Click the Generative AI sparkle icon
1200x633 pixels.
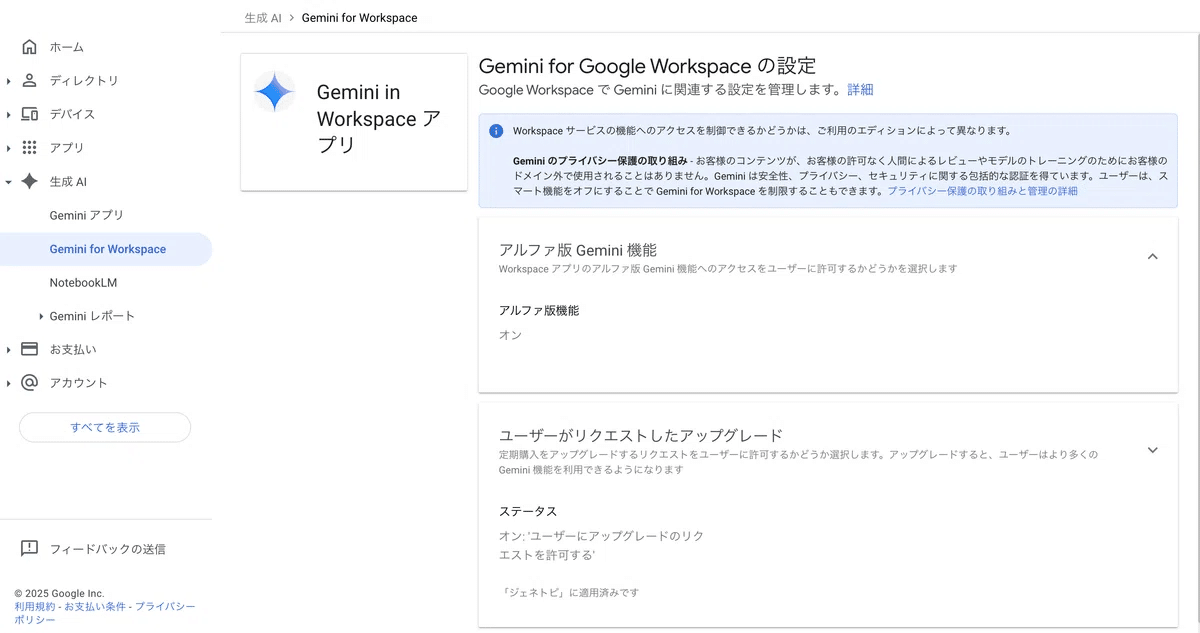click(x=29, y=181)
